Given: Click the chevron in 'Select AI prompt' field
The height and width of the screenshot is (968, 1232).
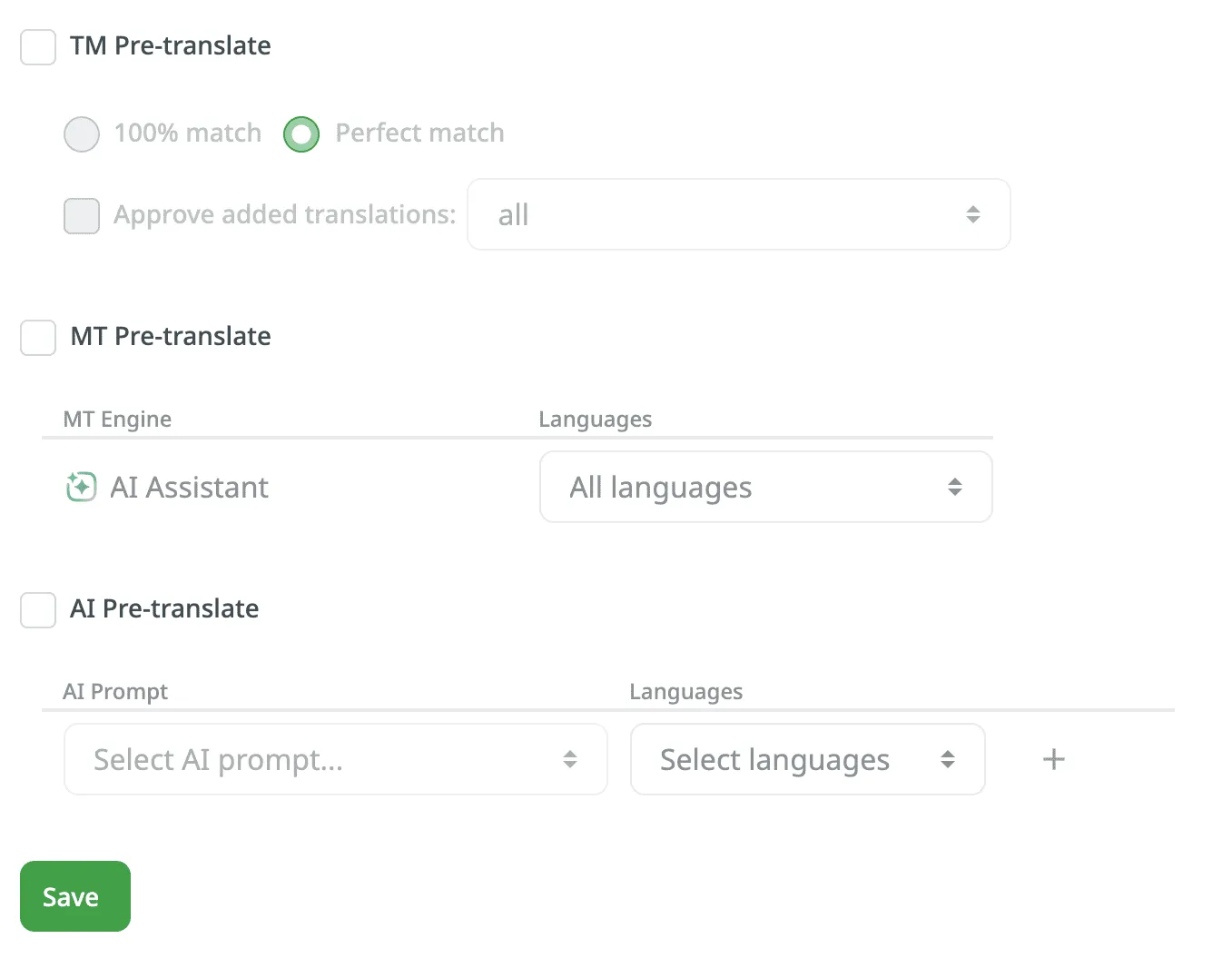Looking at the screenshot, I should [x=570, y=759].
